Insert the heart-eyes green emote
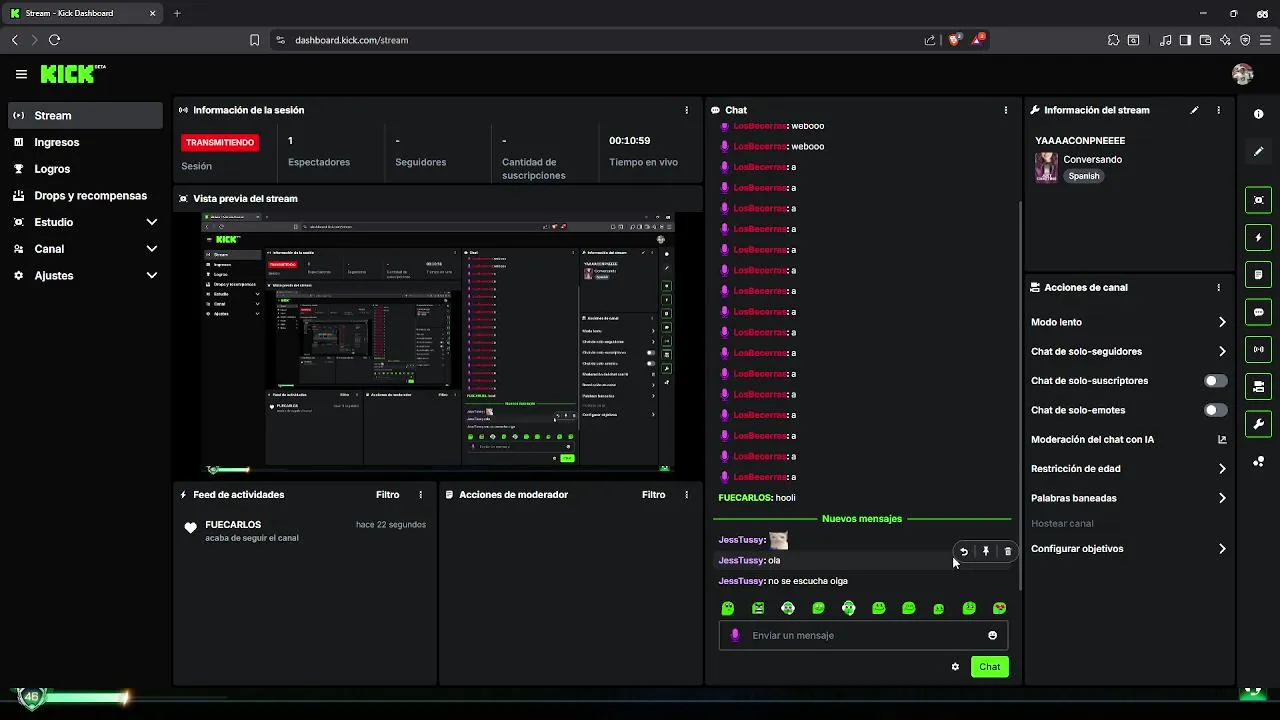The width and height of the screenshot is (1280, 720). 999,608
